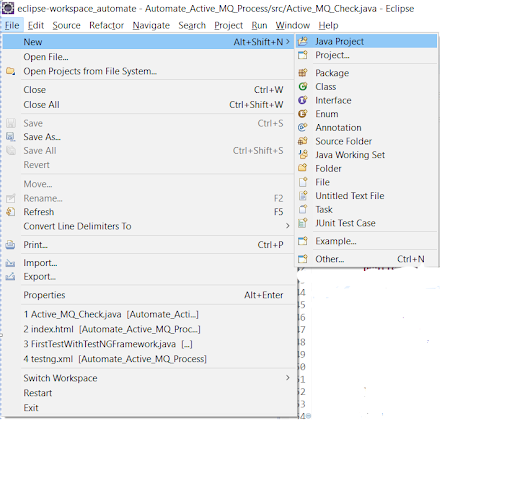Click the Alt+Shift+N shortcut text
The height and width of the screenshot is (480, 512).
coord(258,42)
